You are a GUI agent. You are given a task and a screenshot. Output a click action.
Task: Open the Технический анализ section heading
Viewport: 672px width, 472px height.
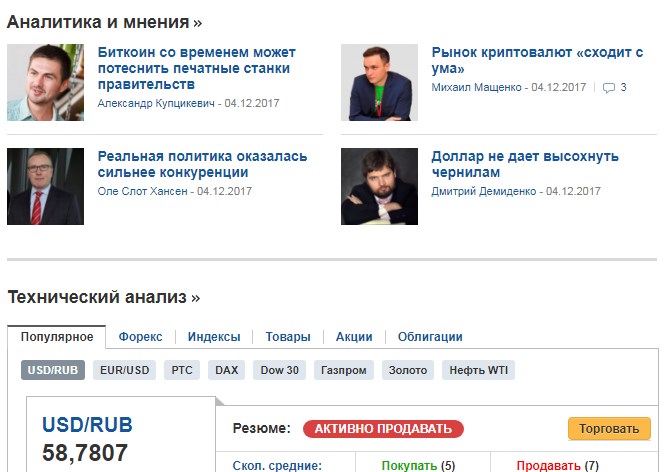[104, 297]
